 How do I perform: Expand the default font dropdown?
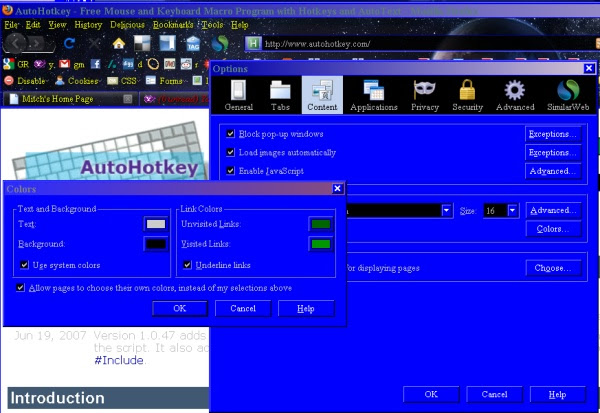pyautogui.click(x=446, y=210)
